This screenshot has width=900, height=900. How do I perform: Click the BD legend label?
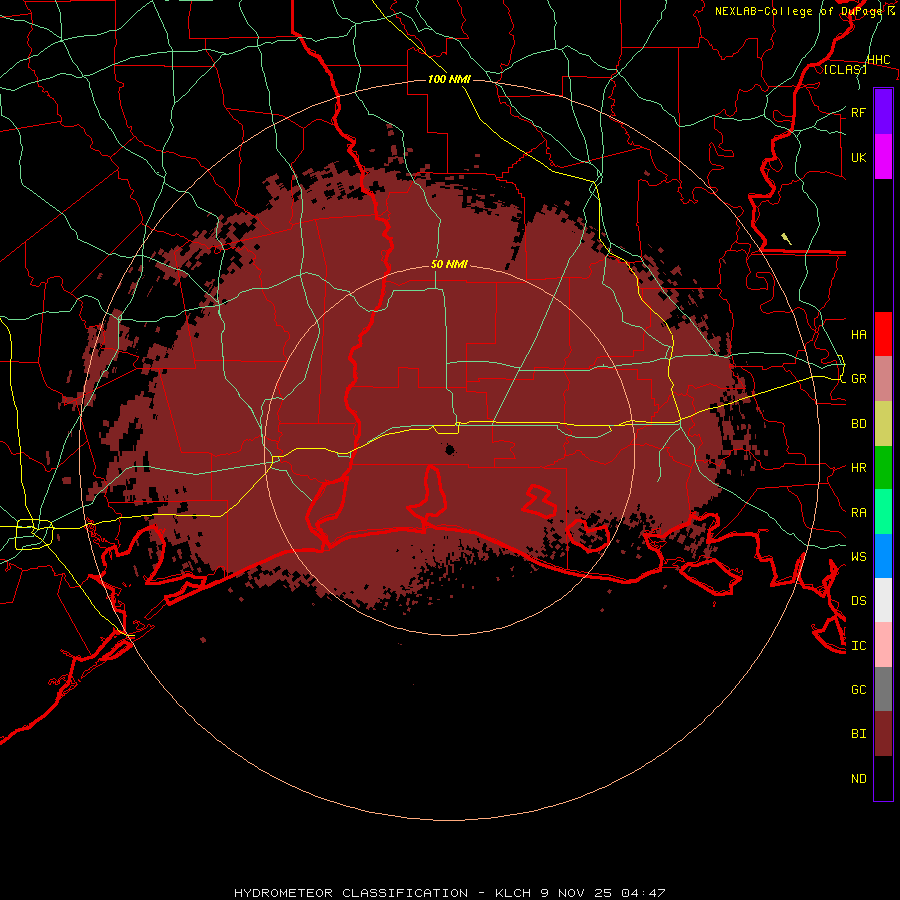pos(858,424)
